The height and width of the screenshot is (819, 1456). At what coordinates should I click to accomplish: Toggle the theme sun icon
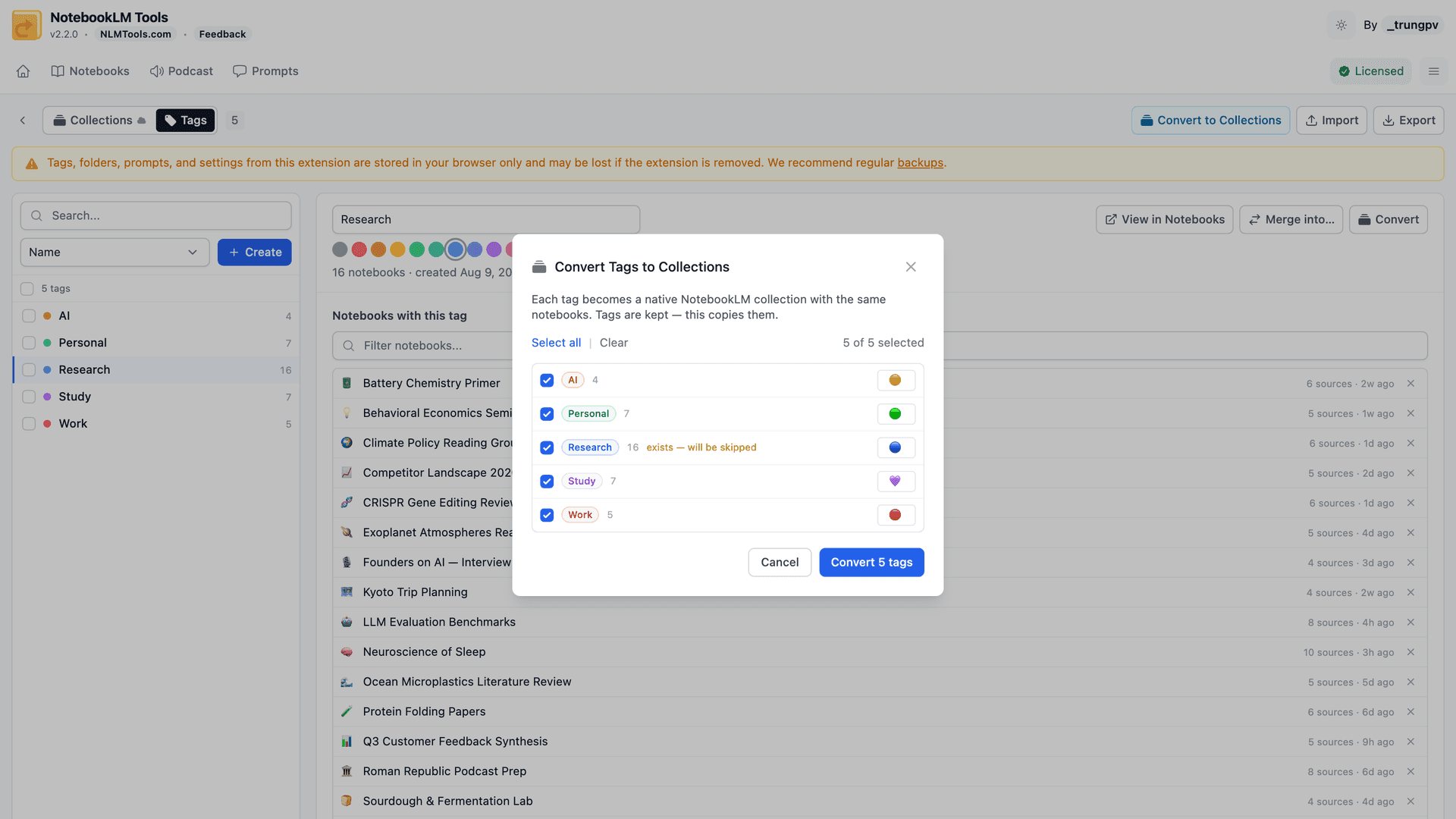[1341, 25]
